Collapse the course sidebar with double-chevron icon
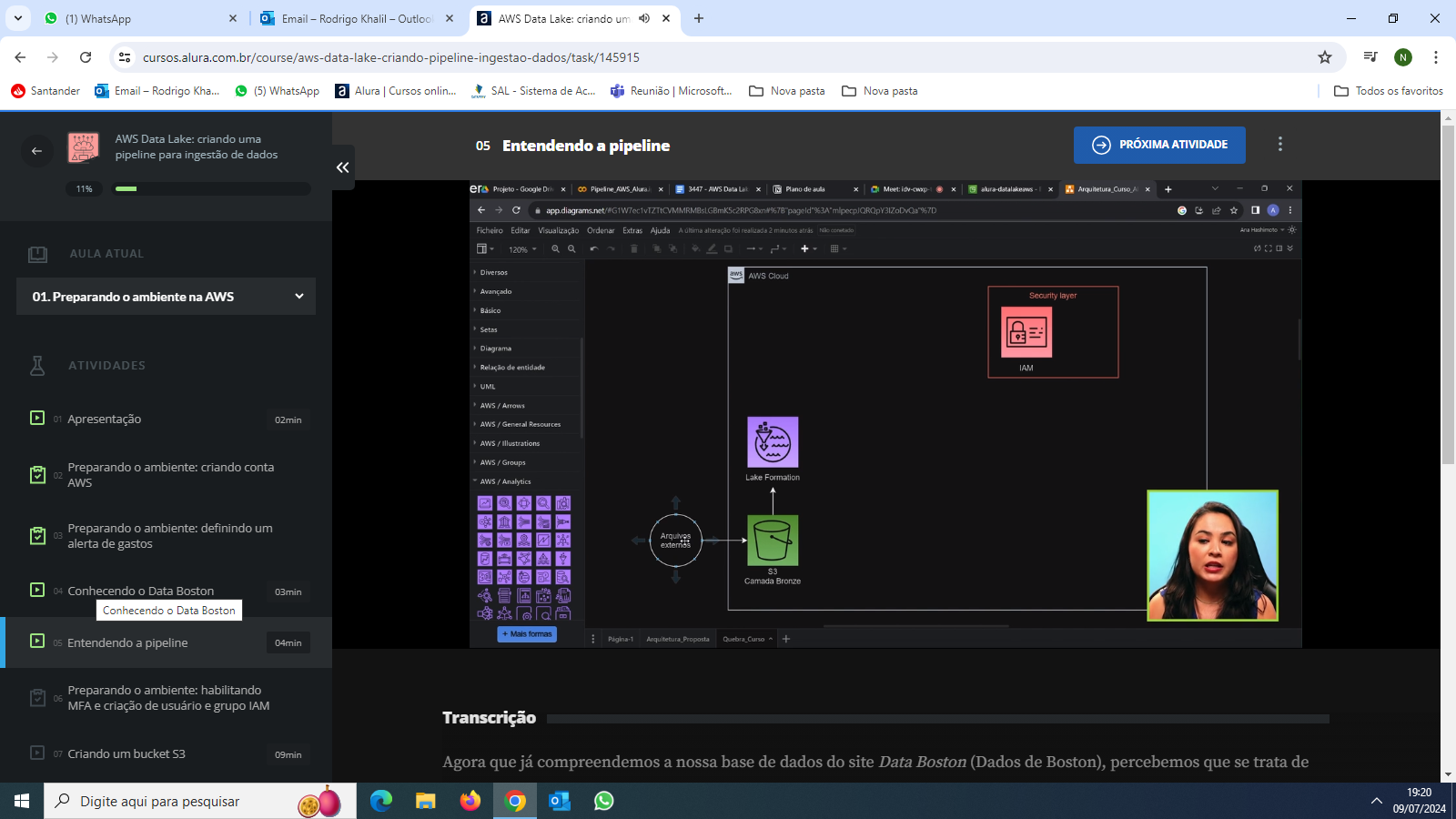 343,167
